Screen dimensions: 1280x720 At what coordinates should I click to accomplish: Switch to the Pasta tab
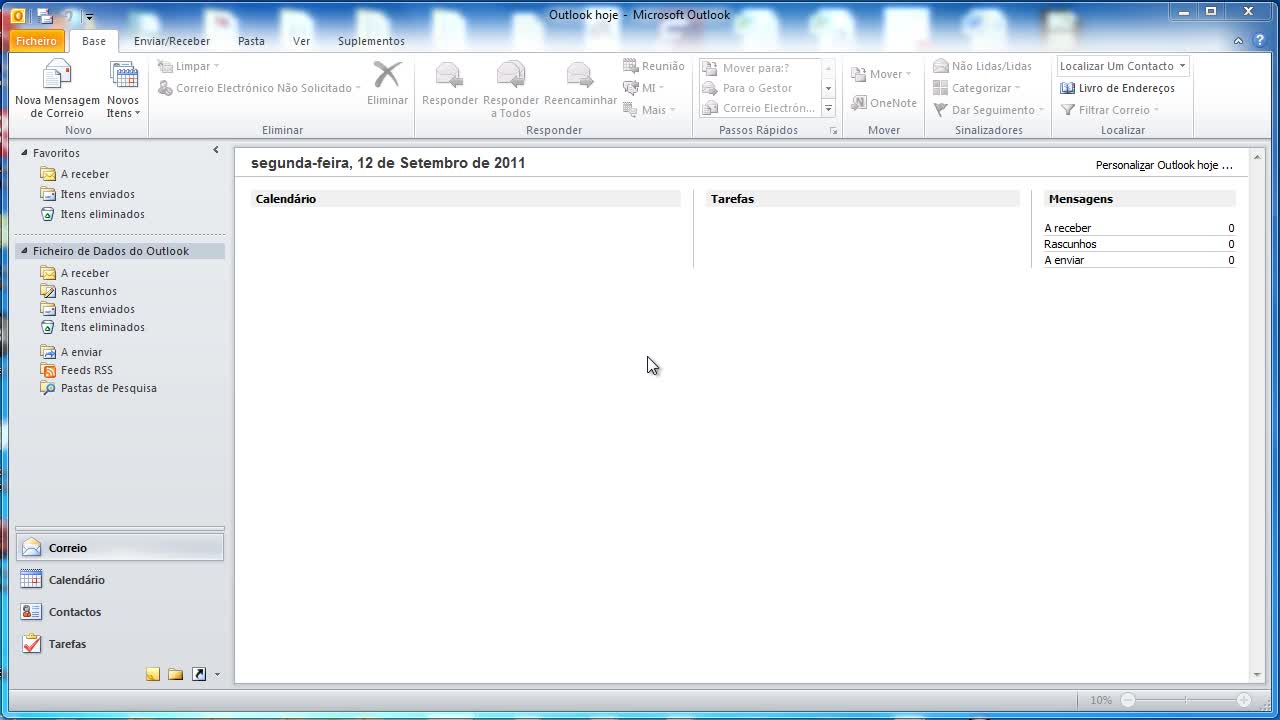251,41
